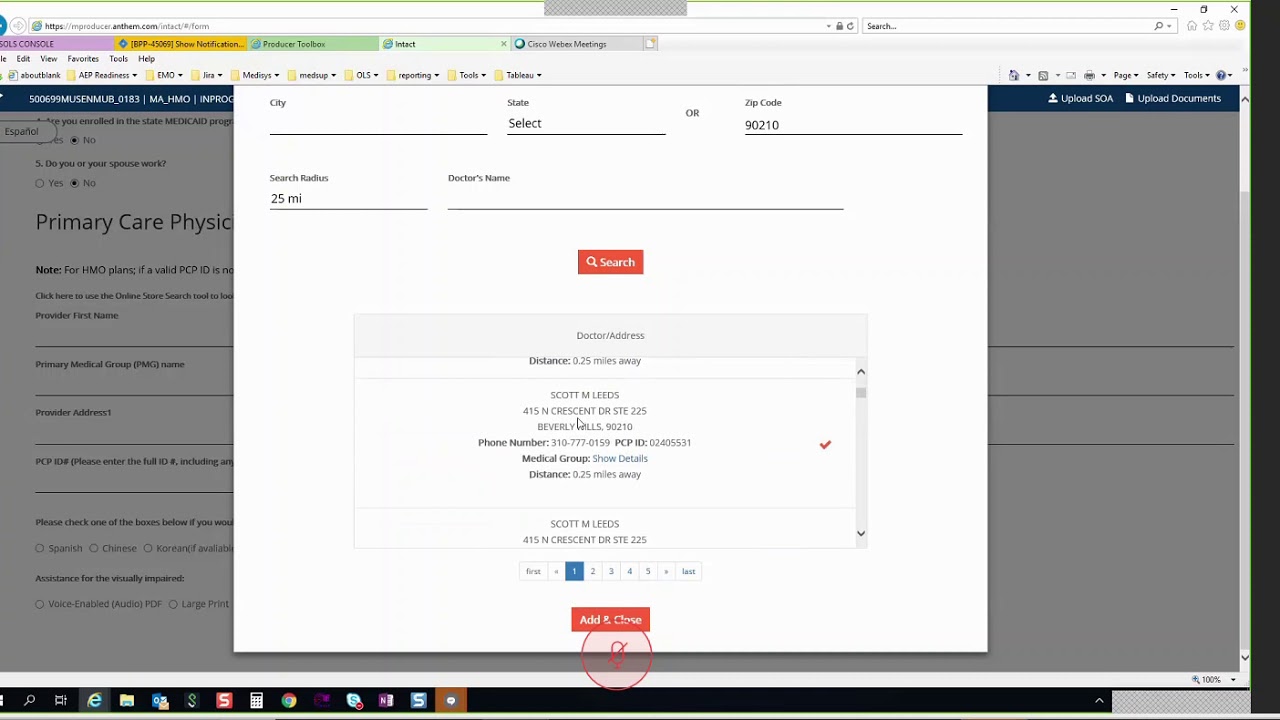Click the page scrollbar down arrow
The image size is (1280, 720).
click(x=1245, y=657)
